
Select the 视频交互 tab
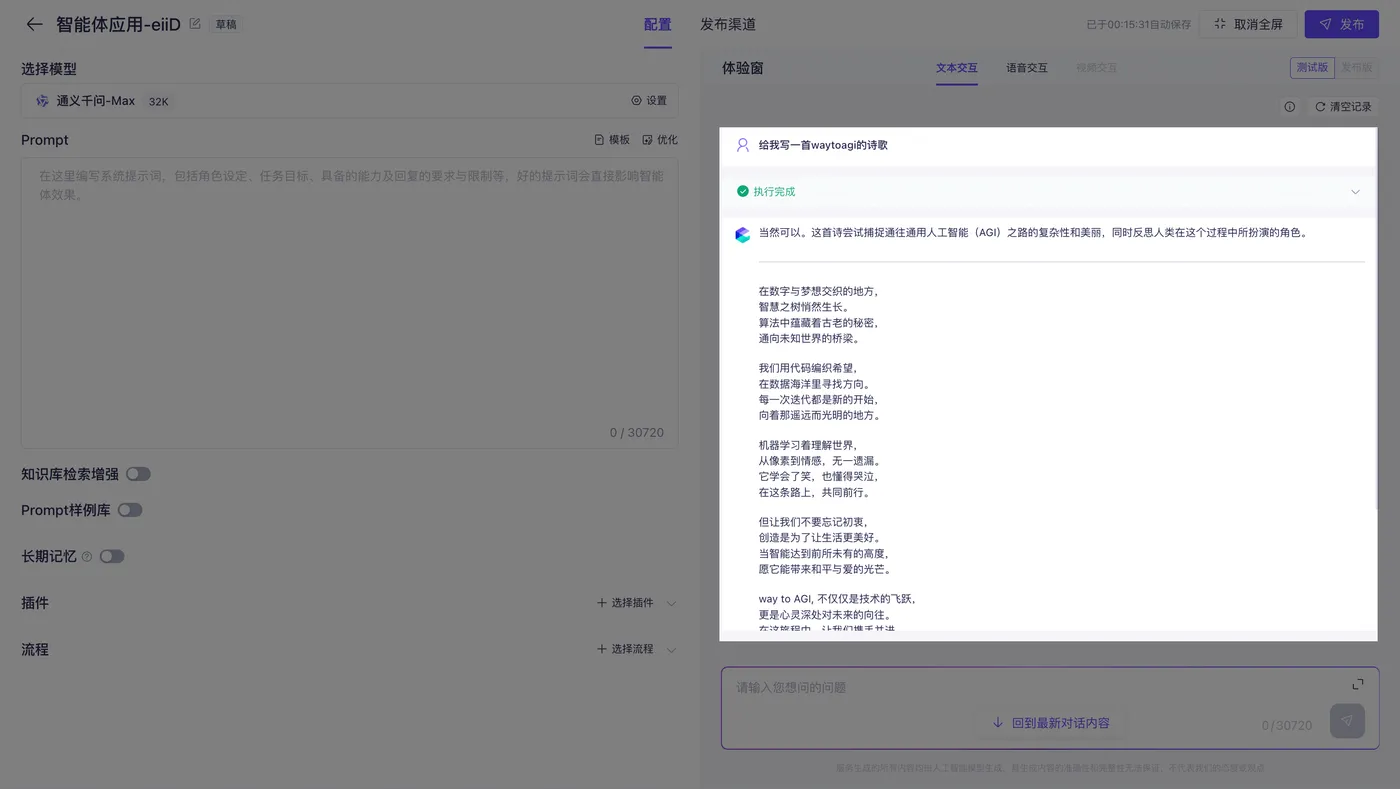pyautogui.click(x=1097, y=68)
